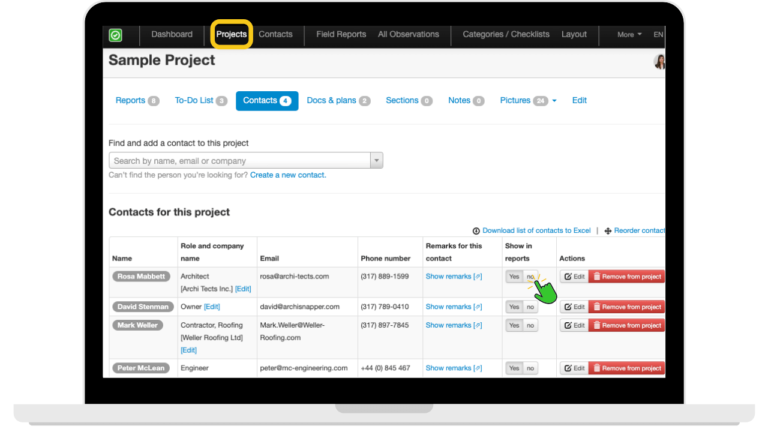
Task: Open the Projects menu item
Action: (x=231, y=34)
